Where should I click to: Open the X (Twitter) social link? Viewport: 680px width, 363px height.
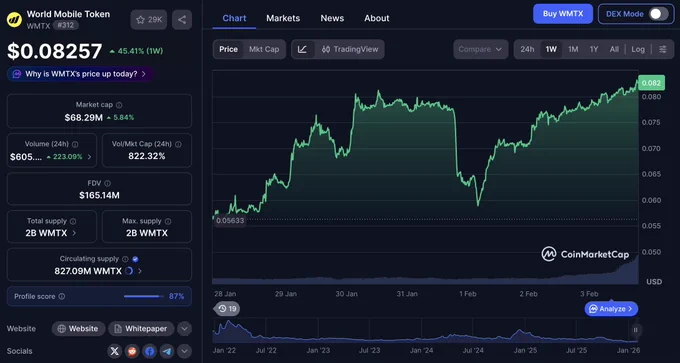coord(114,351)
